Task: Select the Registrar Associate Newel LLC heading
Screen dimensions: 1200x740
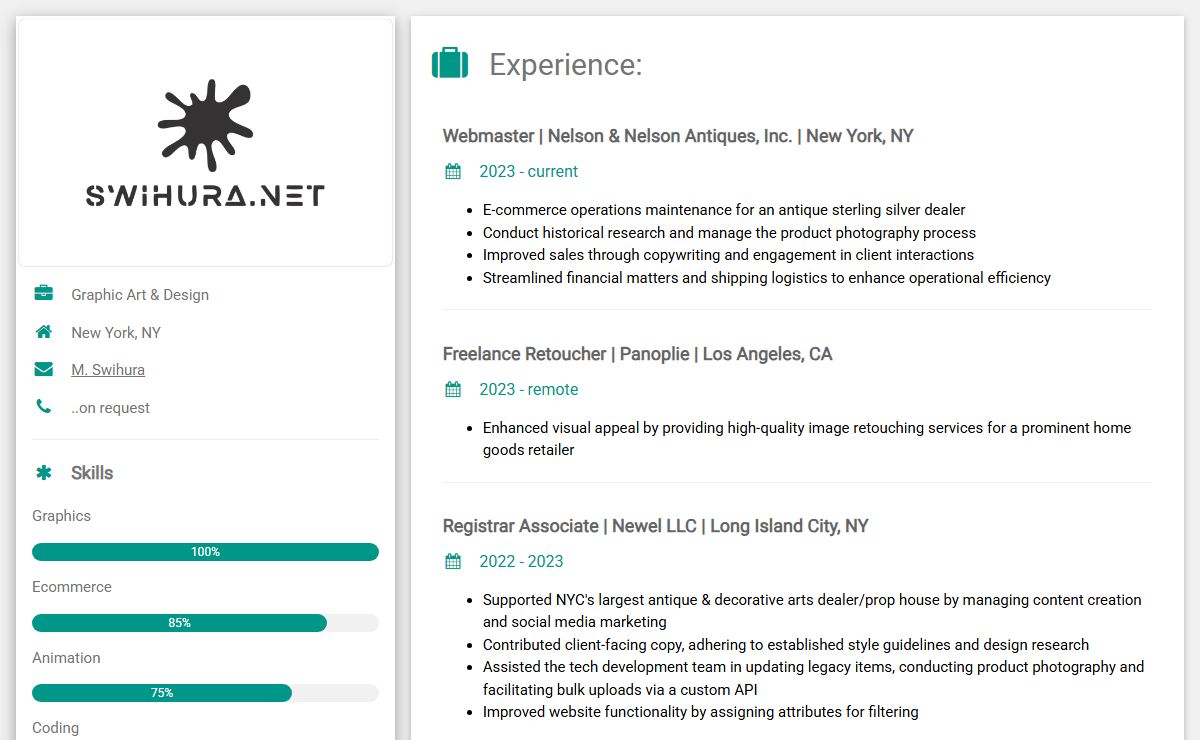Action: point(655,526)
